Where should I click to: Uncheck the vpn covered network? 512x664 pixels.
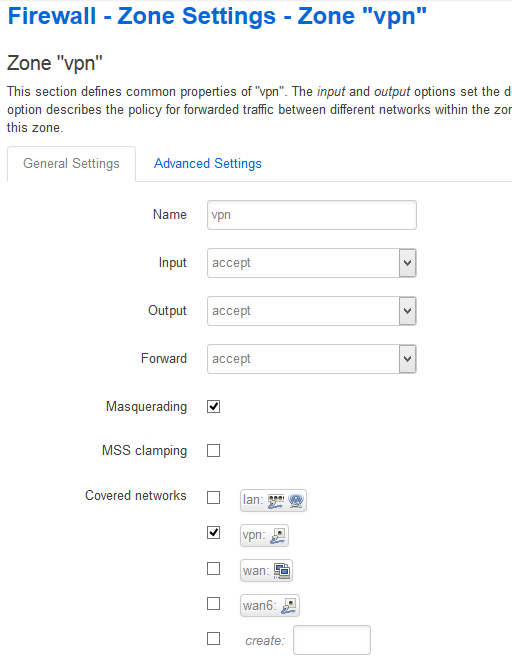click(x=213, y=533)
